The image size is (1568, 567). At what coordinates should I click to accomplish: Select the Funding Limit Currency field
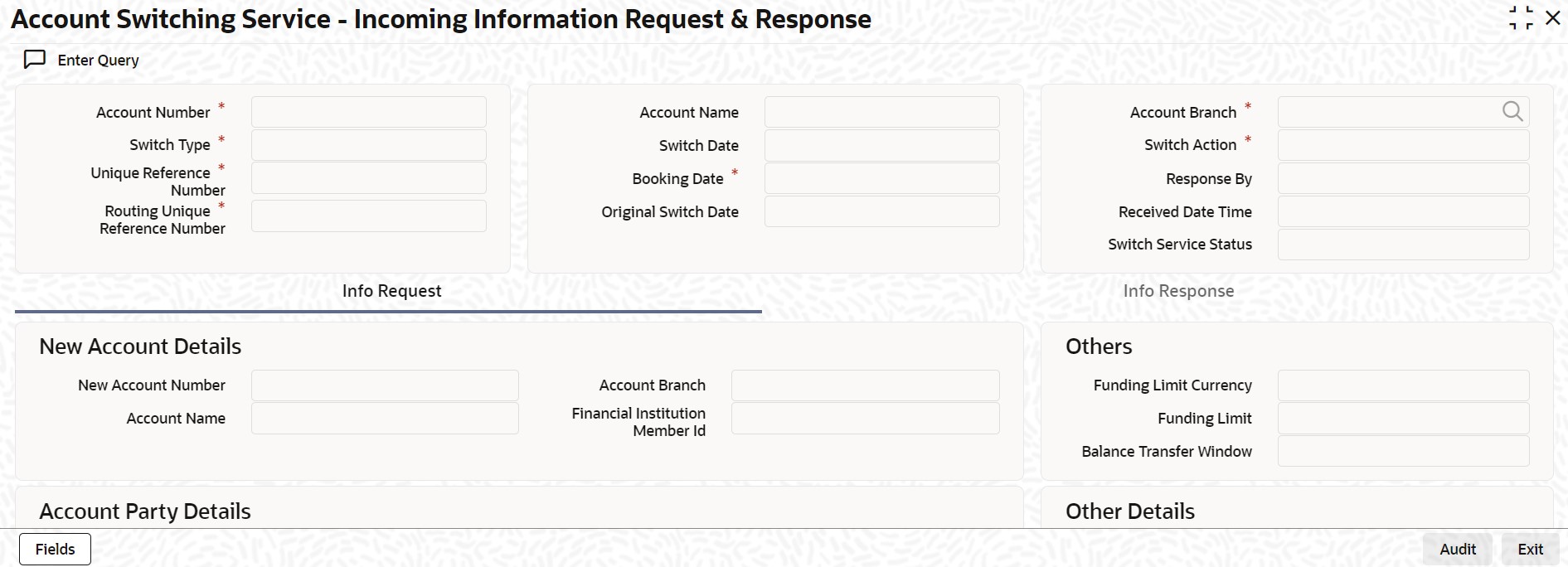point(1403,385)
